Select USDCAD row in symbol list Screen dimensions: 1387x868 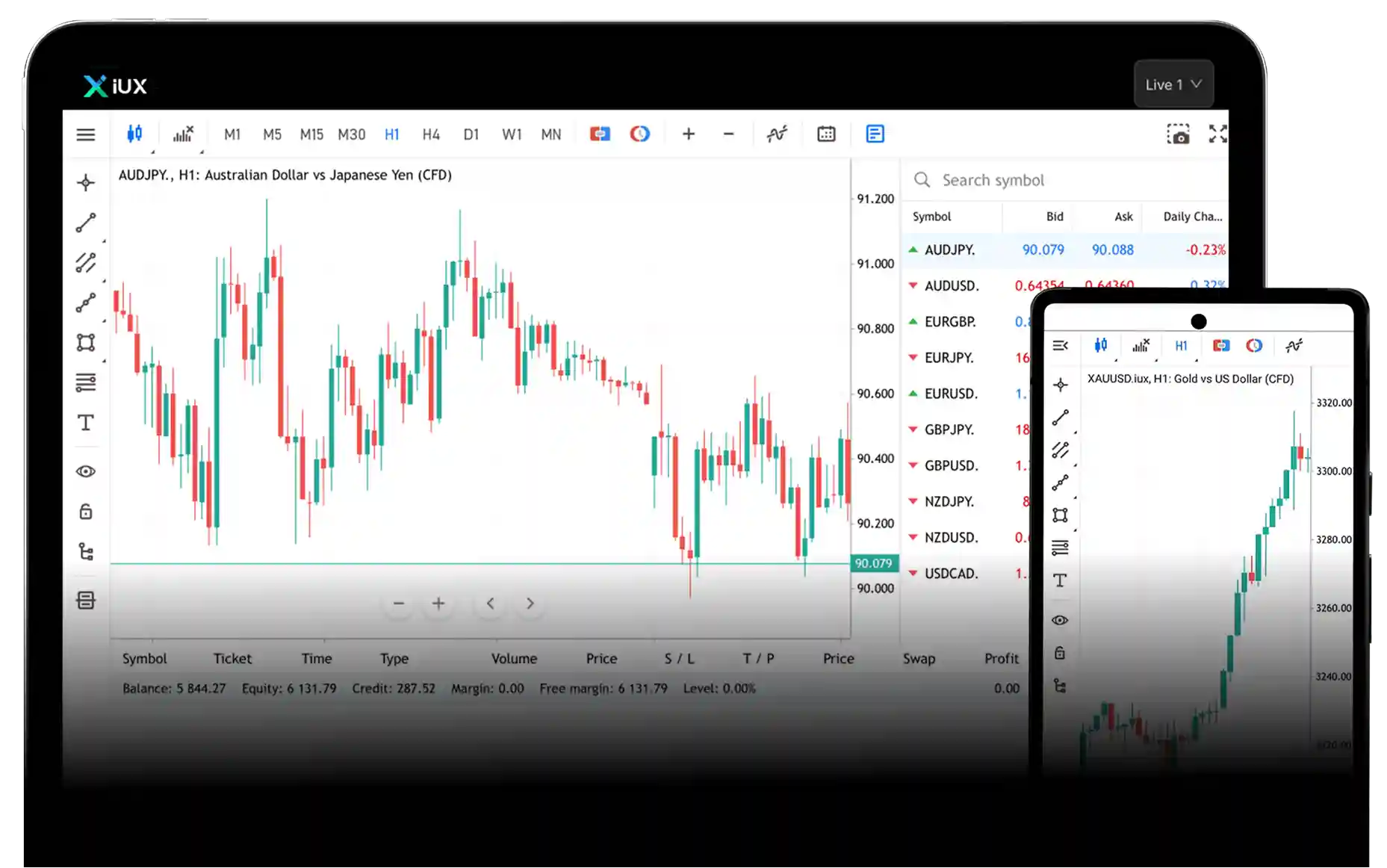click(x=967, y=573)
